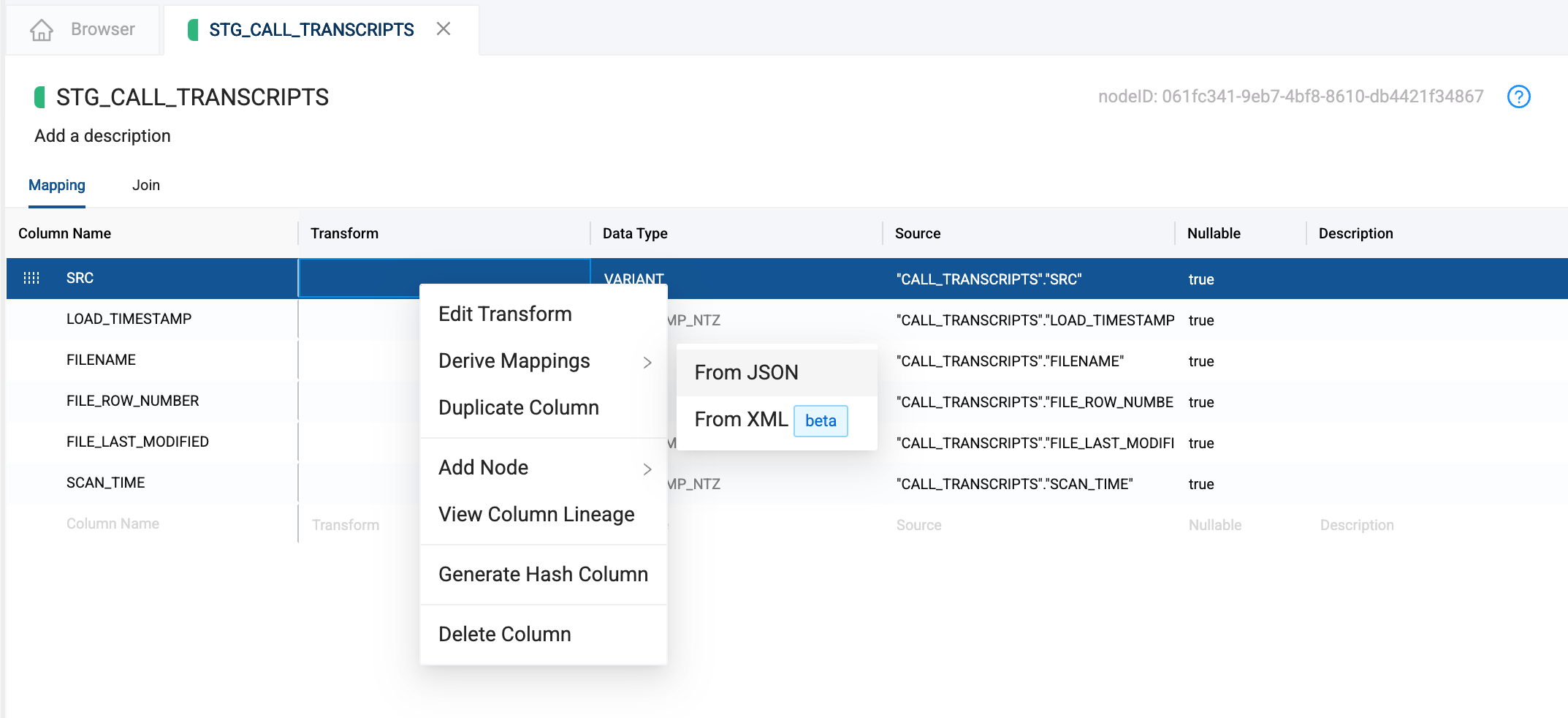Screen dimensions: 1568x718
Task: Click the FILE_ROW_NUMBE source cell
Action: (1035, 402)
